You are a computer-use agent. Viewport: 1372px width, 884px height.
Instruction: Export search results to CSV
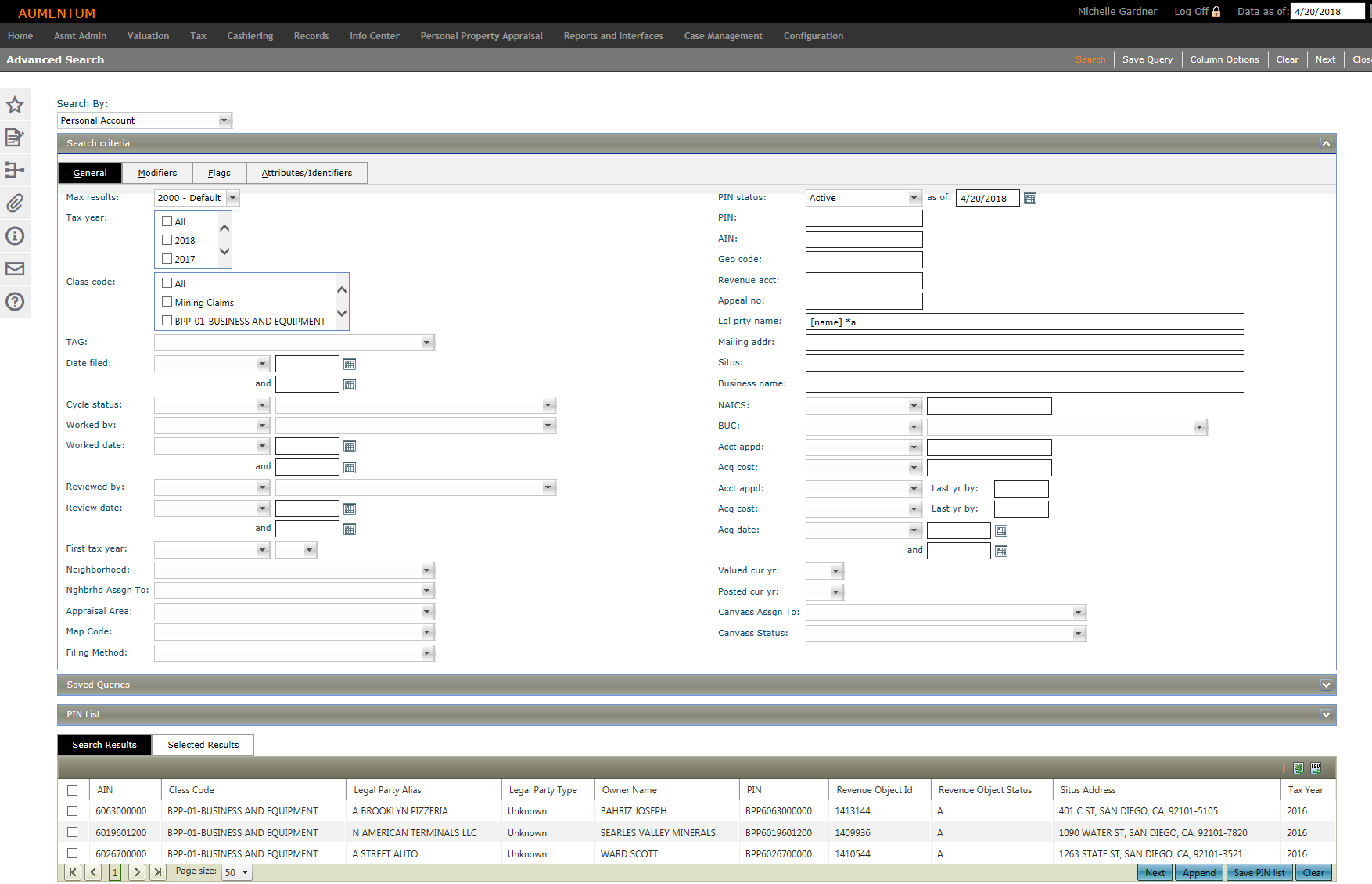point(1316,768)
